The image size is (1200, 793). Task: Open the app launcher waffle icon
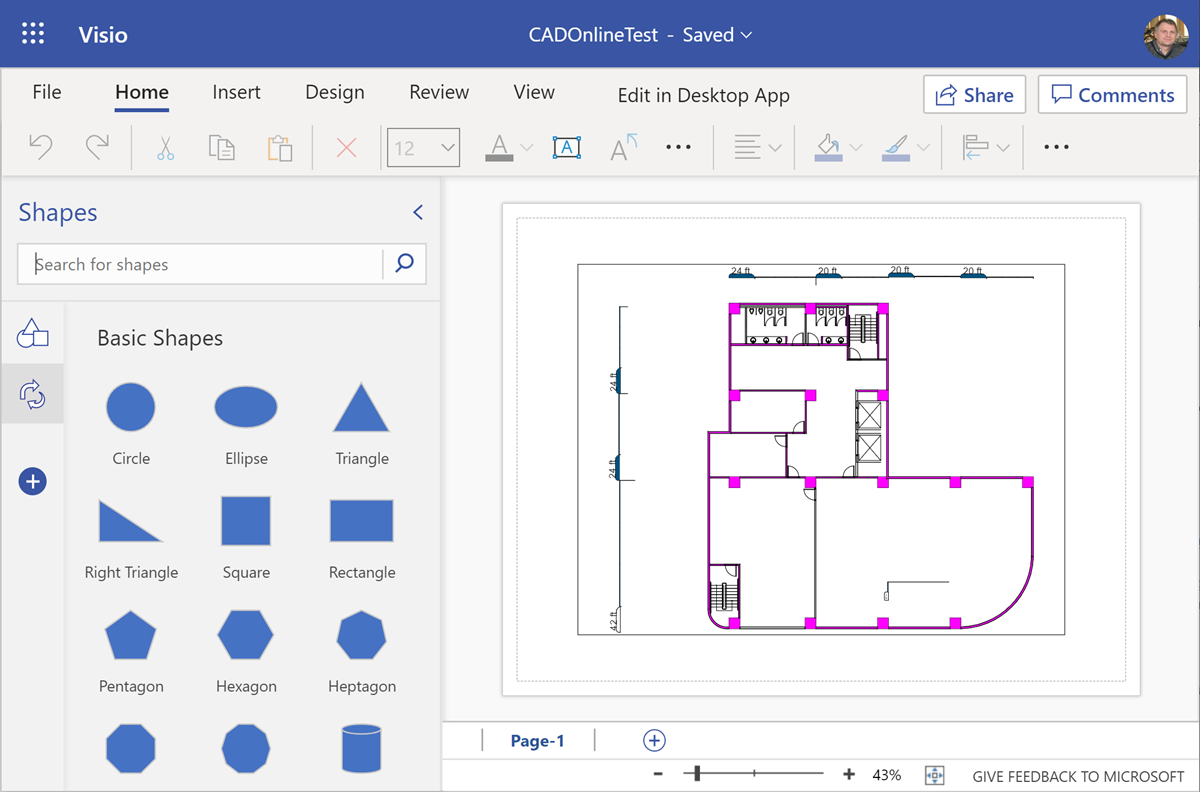pos(33,34)
